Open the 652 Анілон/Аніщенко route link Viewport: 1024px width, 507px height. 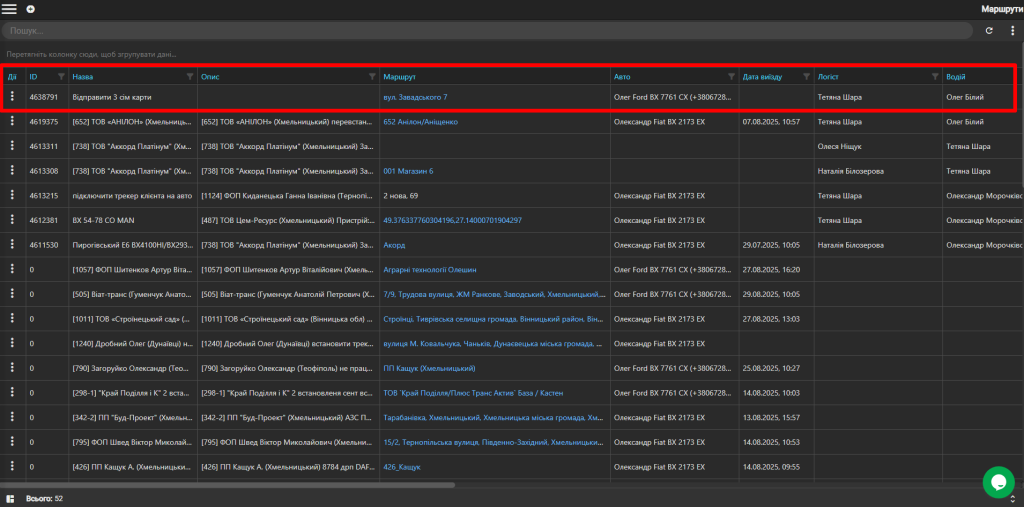(421, 122)
